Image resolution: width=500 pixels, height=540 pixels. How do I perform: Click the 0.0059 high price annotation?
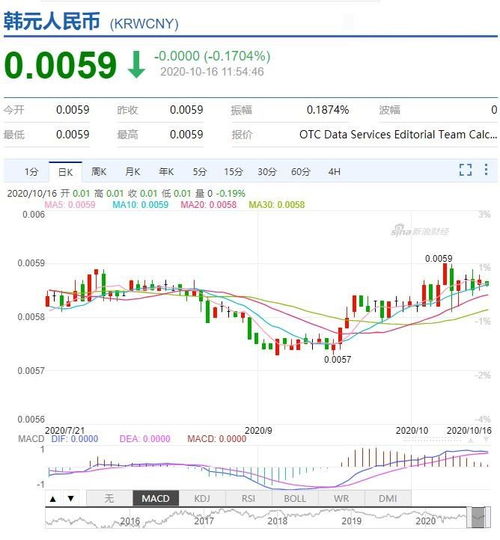coord(438,258)
